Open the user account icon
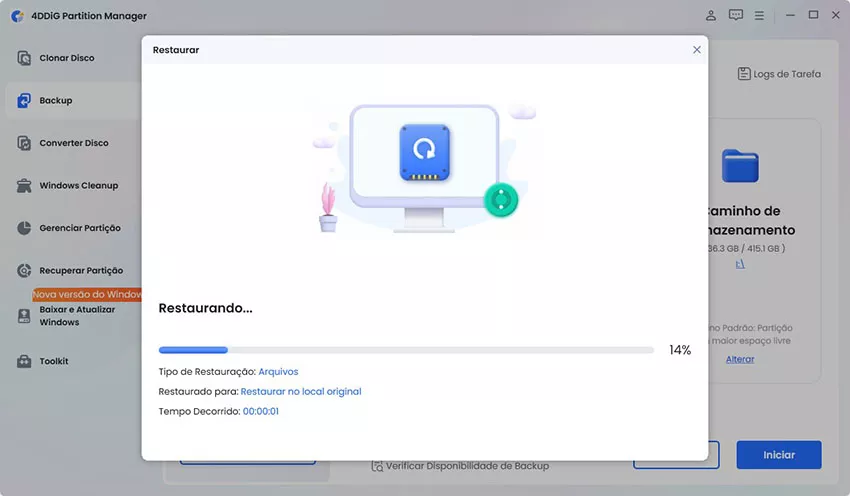850x496 pixels. 711,15
